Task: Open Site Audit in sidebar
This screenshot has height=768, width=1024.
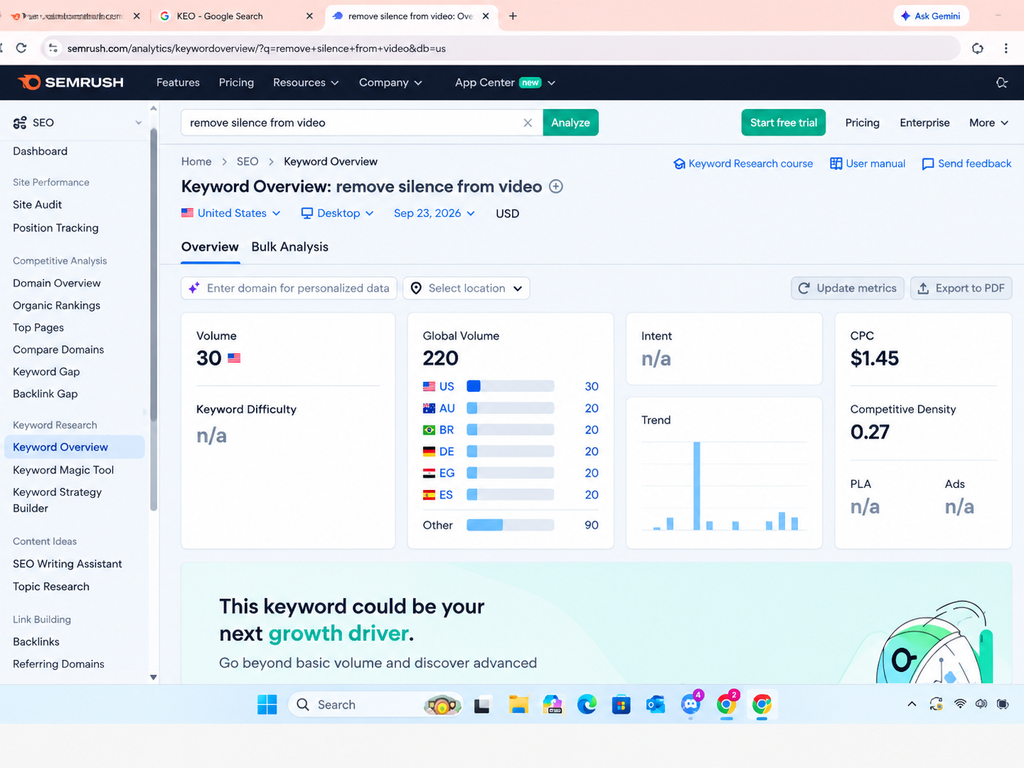Action: click(37, 204)
